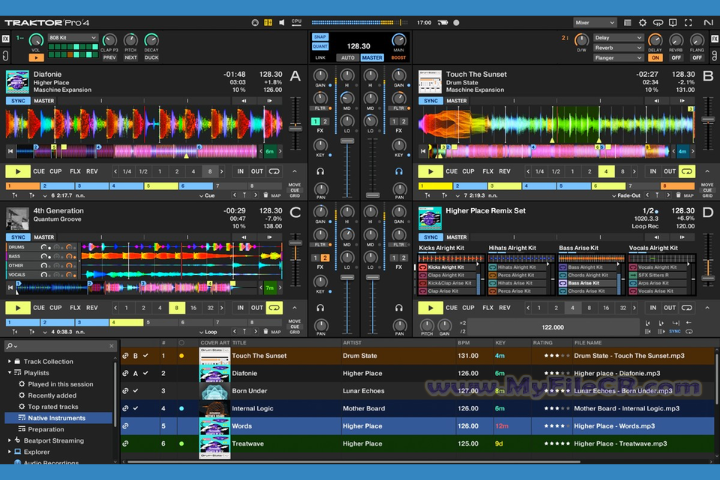Click the NI logo in the header

[x=708, y=23]
